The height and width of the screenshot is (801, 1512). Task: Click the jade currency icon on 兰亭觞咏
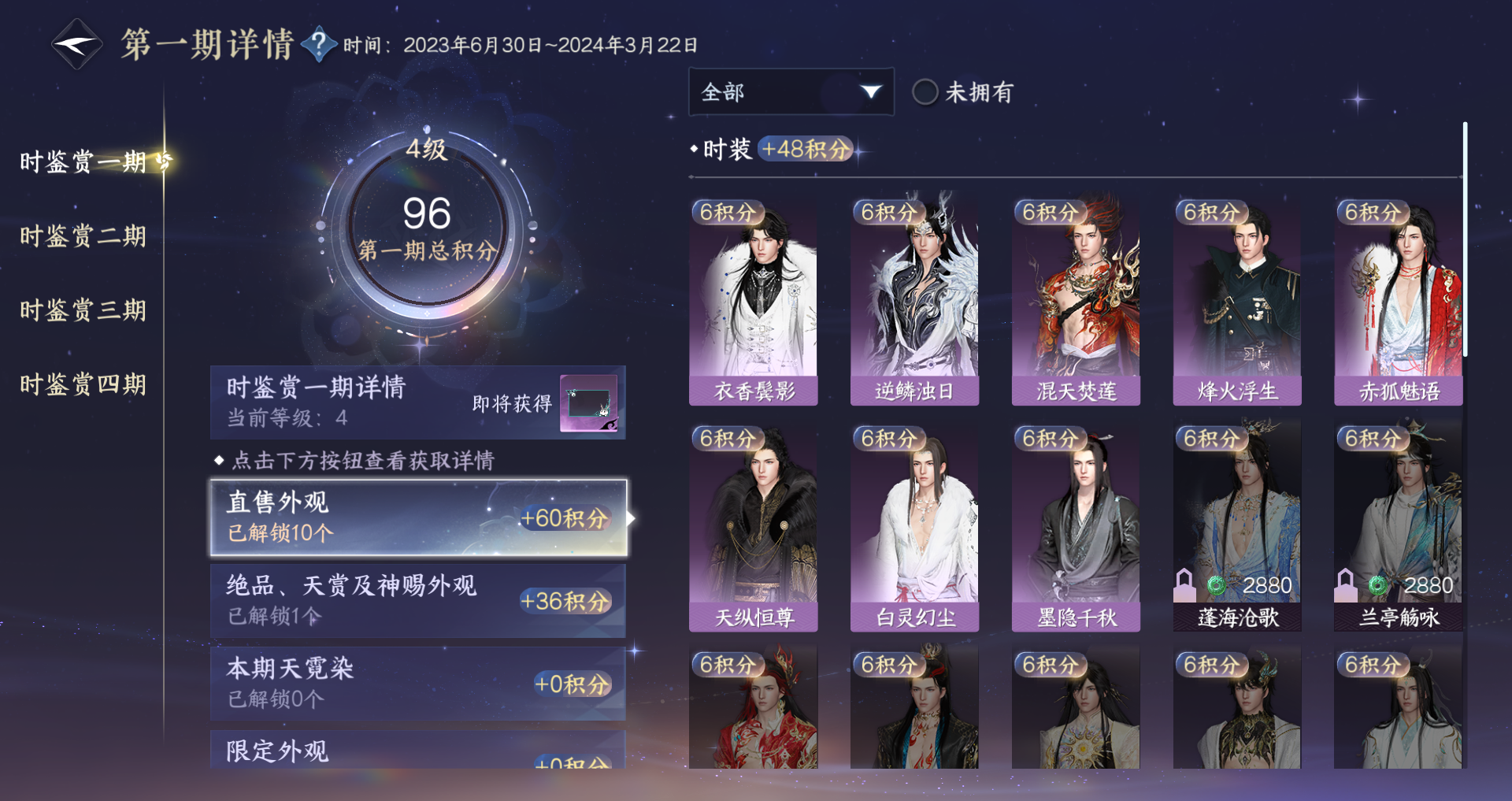click(1377, 585)
